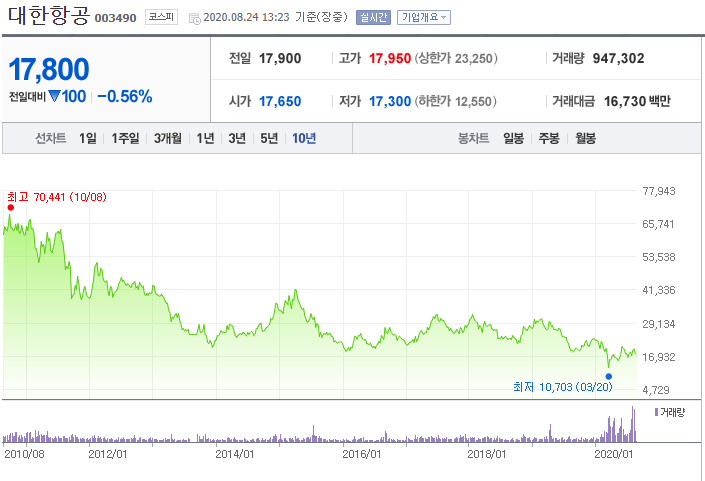Switch to the 일봉 candle chart
This screenshot has width=705, height=481.
(513, 138)
